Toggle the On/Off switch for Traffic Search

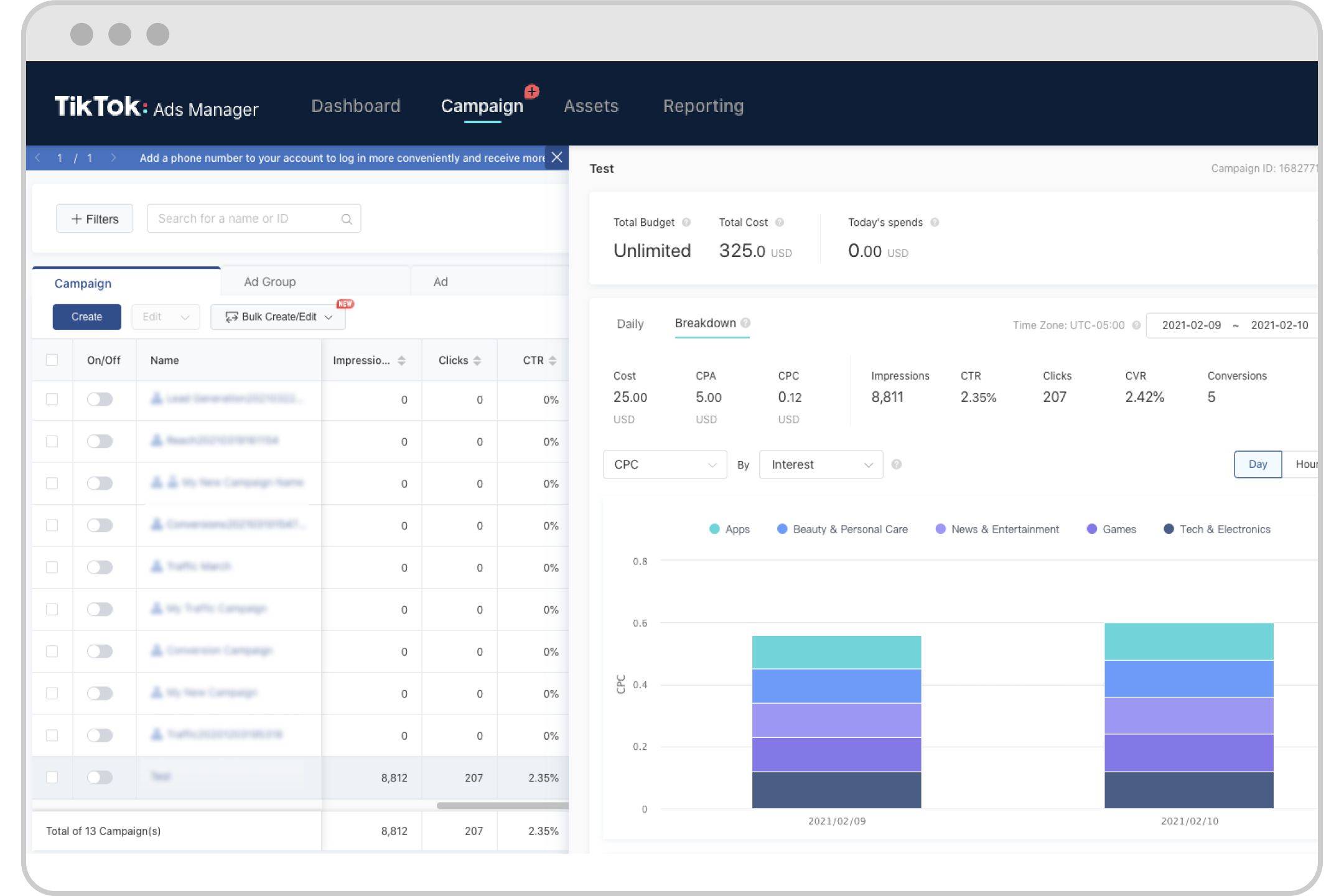click(x=100, y=566)
